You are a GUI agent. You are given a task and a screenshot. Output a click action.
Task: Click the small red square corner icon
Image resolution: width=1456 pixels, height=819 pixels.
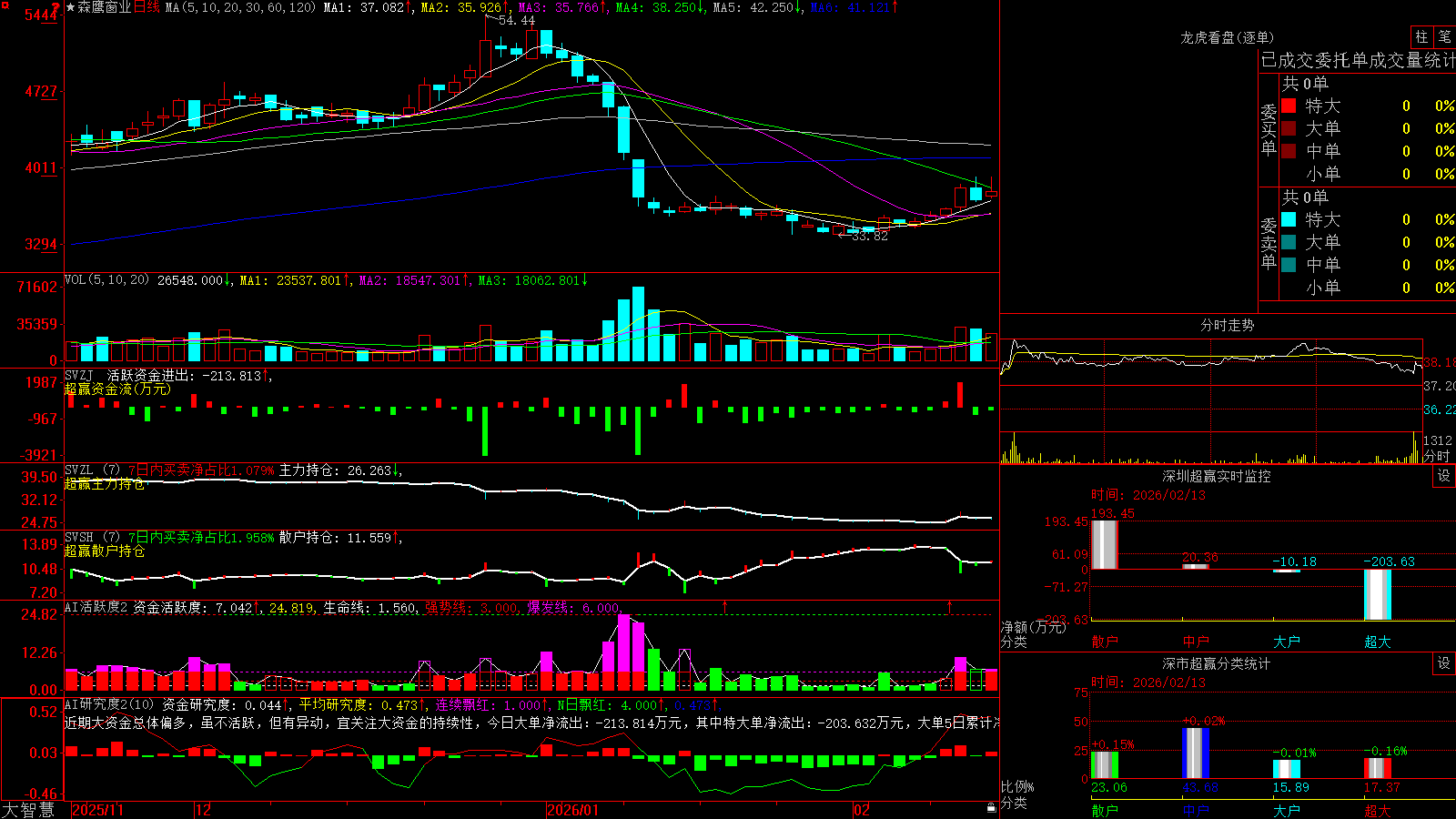click(x=4, y=4)
